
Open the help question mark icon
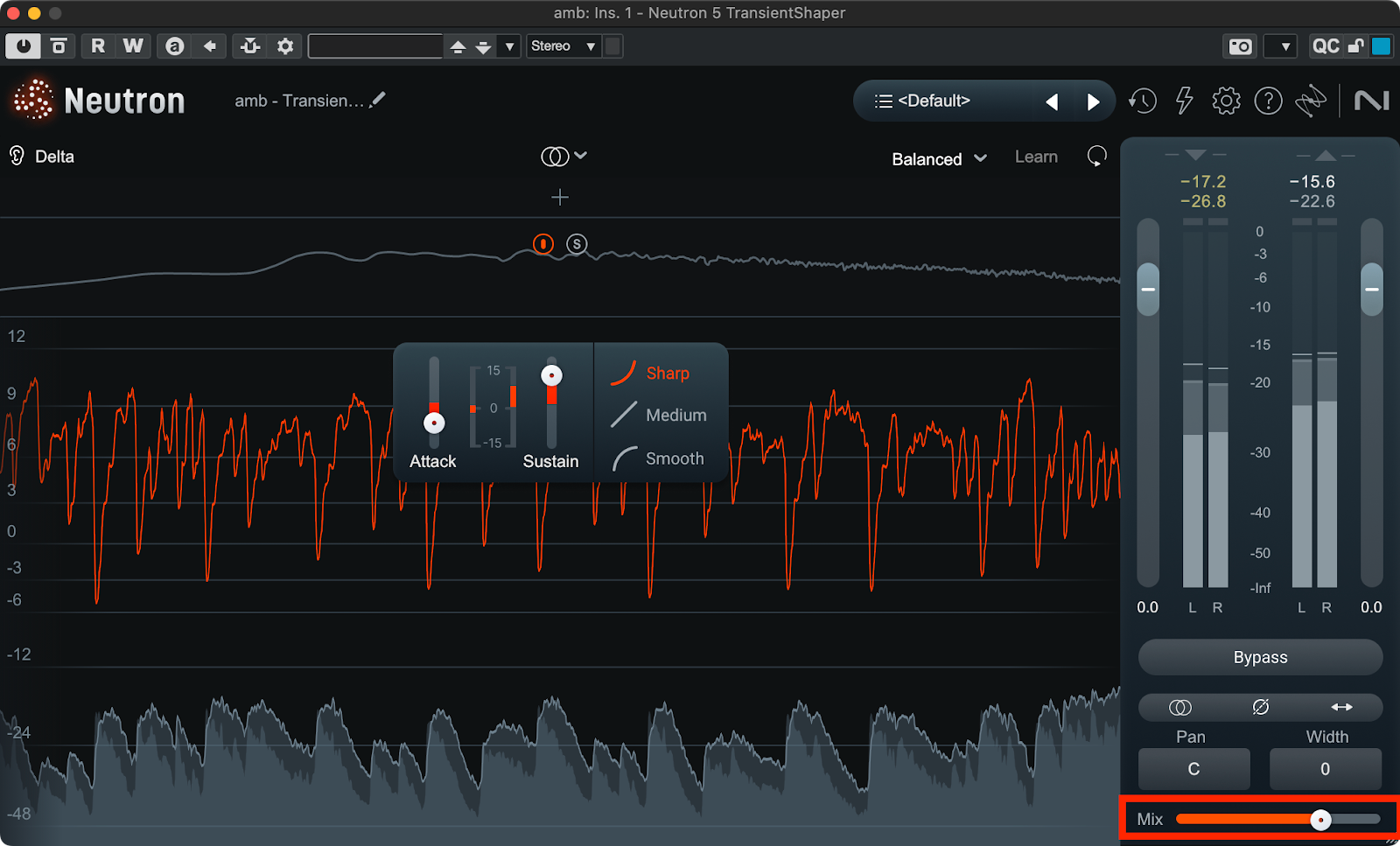(1268, 101)
